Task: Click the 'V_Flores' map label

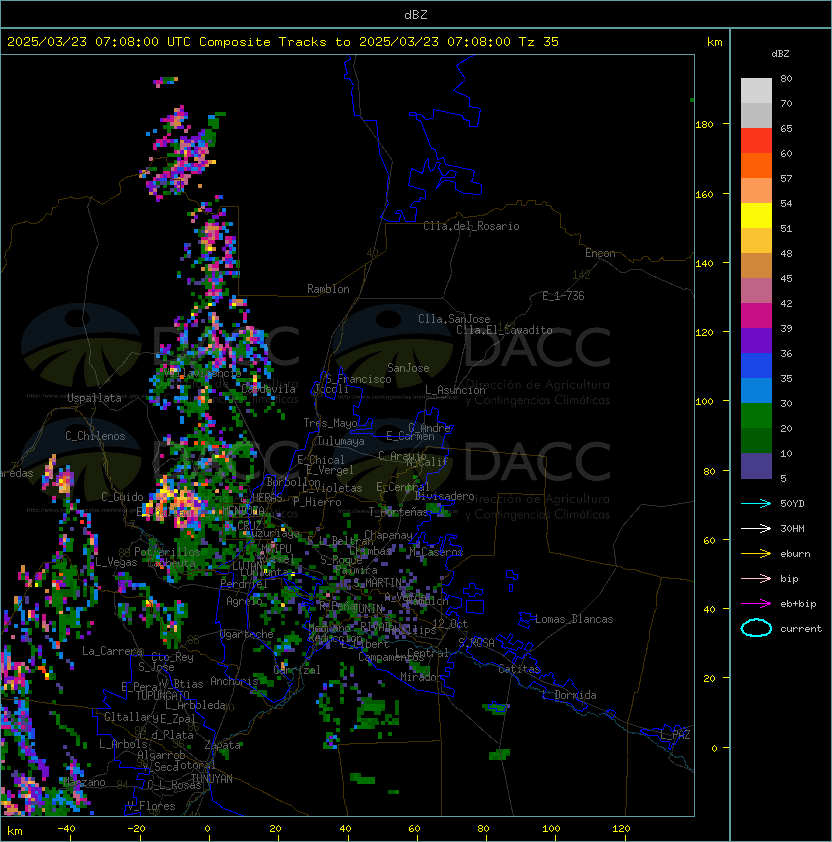Action: (151, 806)
